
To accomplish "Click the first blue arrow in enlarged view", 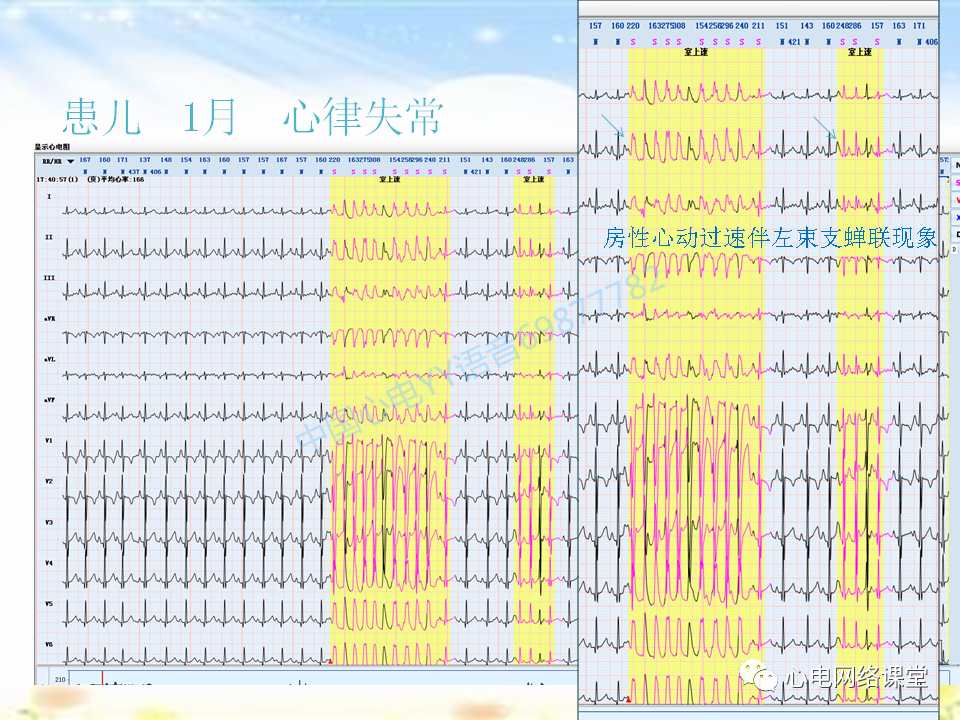I will [x=612, y=126].
